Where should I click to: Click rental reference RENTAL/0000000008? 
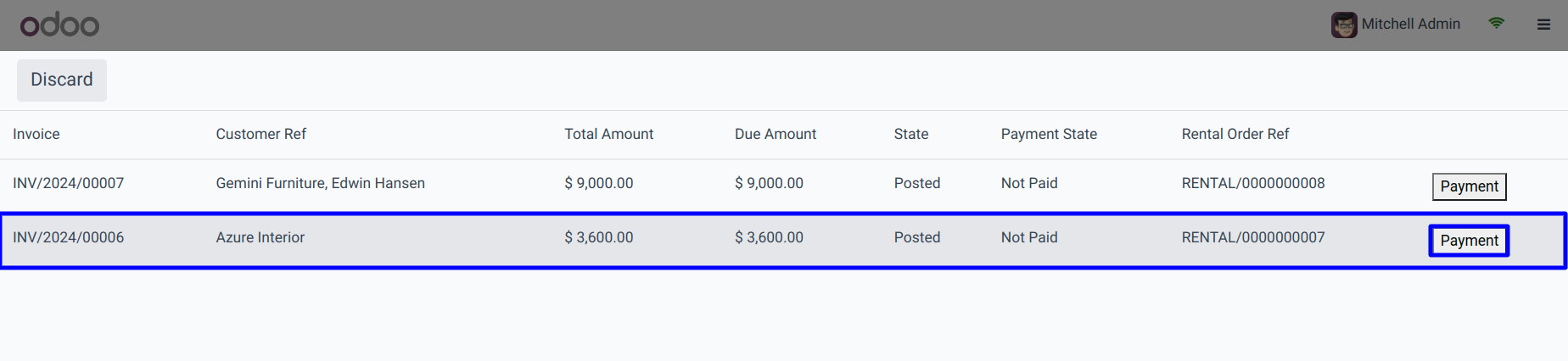click(x=1253, y=183)
